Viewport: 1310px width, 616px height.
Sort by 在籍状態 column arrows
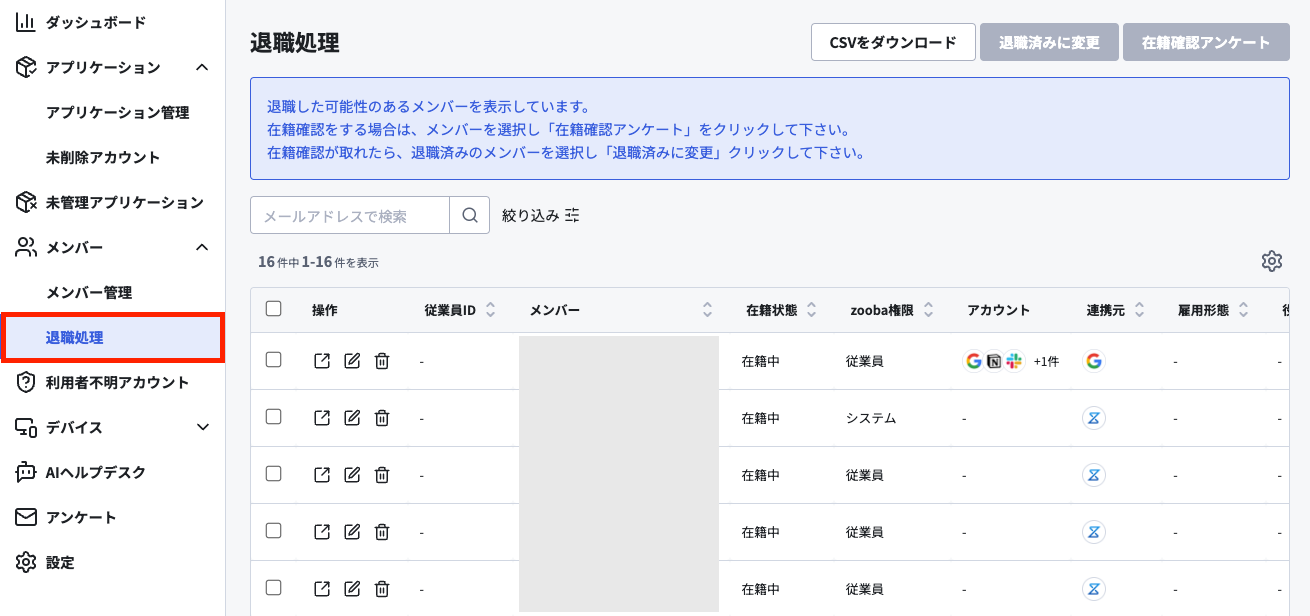(x=812, y=310)
